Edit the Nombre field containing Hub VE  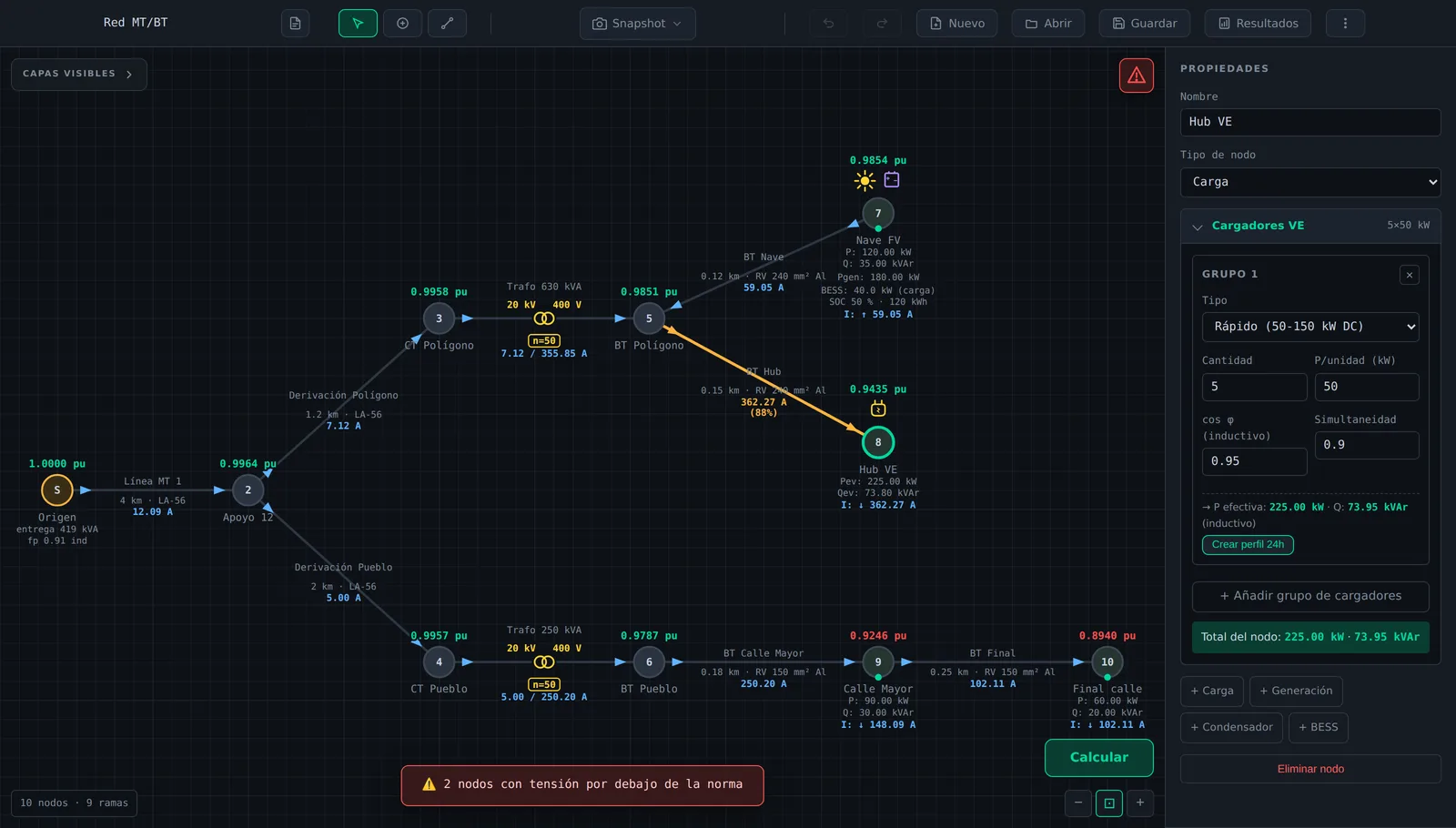pyautogui.click(x=1310, y=122)
